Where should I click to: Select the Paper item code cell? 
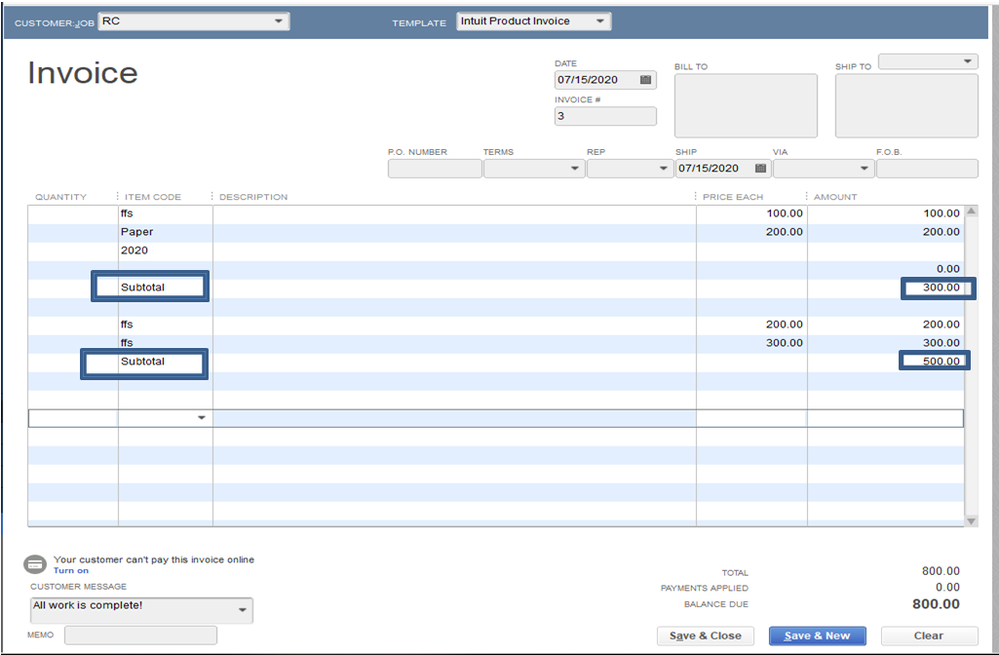[165, 232]
